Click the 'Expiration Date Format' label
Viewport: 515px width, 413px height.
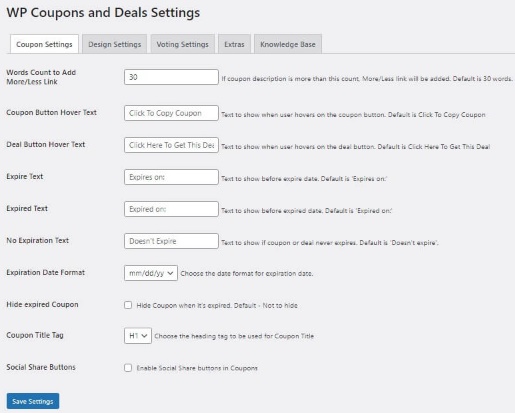coord(45,272)
